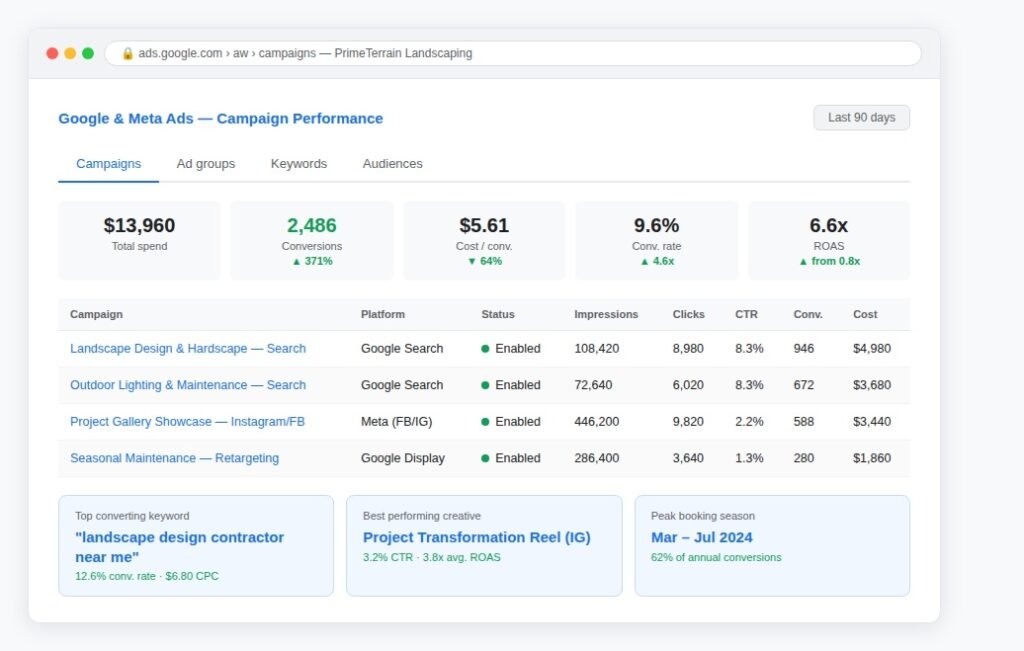The height and width of the screenshot is (651, 1024).
Task: Sort table by Cost column header
Action: coord(865,314)
